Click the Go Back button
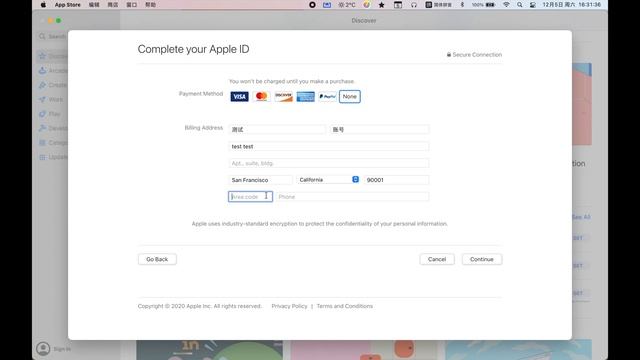640x360 pixels. pos(157,259)
